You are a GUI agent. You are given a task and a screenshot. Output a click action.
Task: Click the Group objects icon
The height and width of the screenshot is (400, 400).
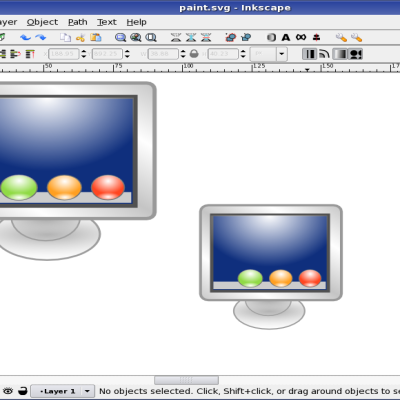[231, 37]
